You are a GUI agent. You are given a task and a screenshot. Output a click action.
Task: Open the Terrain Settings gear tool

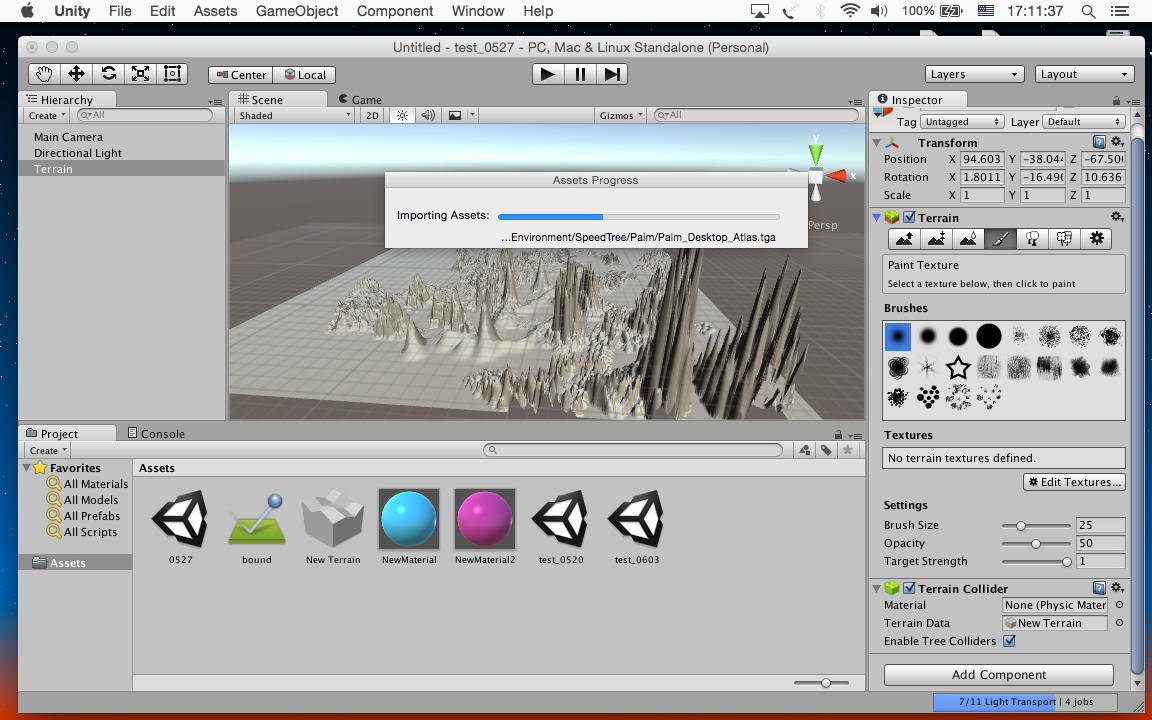coord(1097,239)
